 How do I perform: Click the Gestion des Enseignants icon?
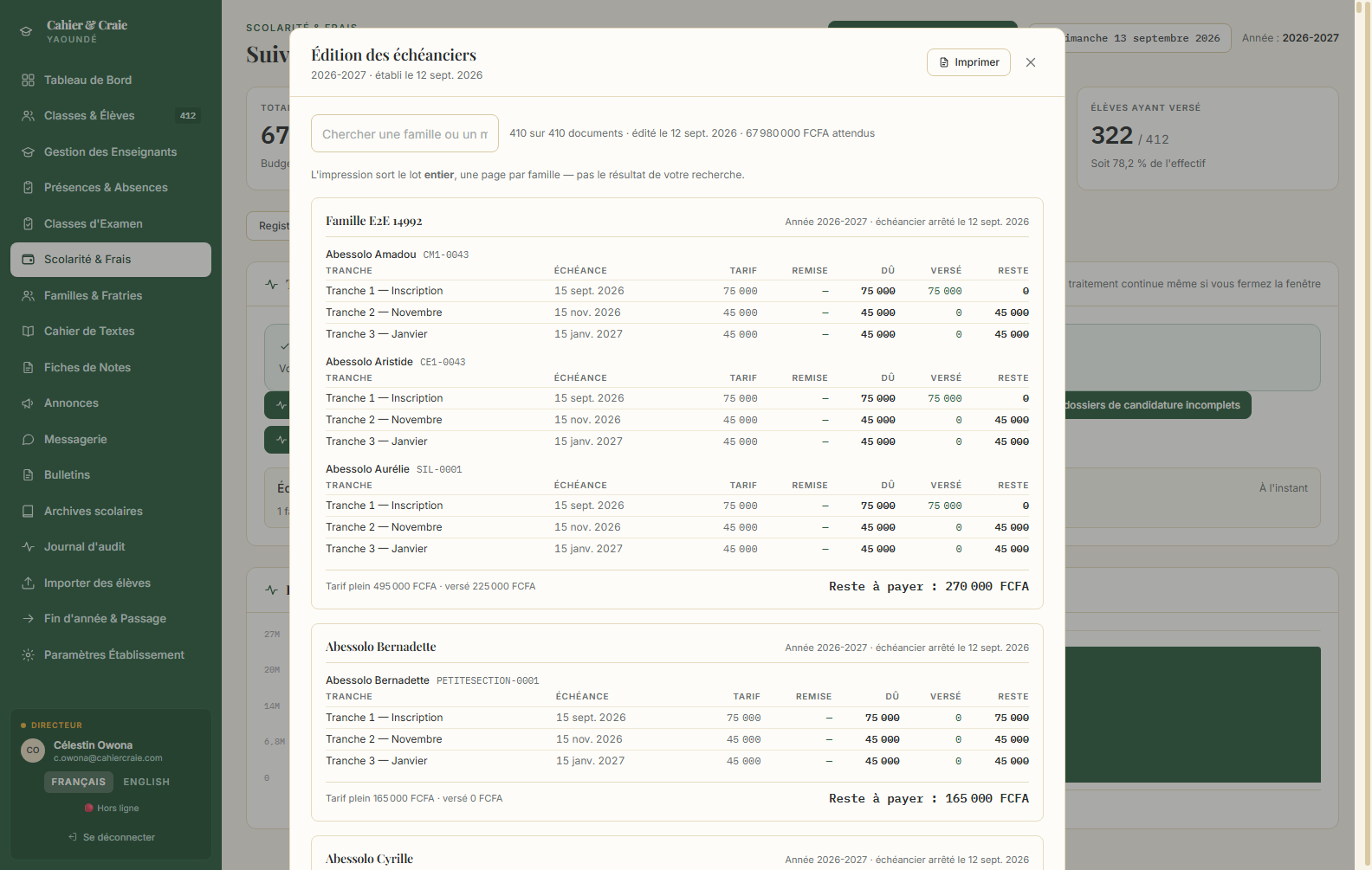[x=28, y=151]
